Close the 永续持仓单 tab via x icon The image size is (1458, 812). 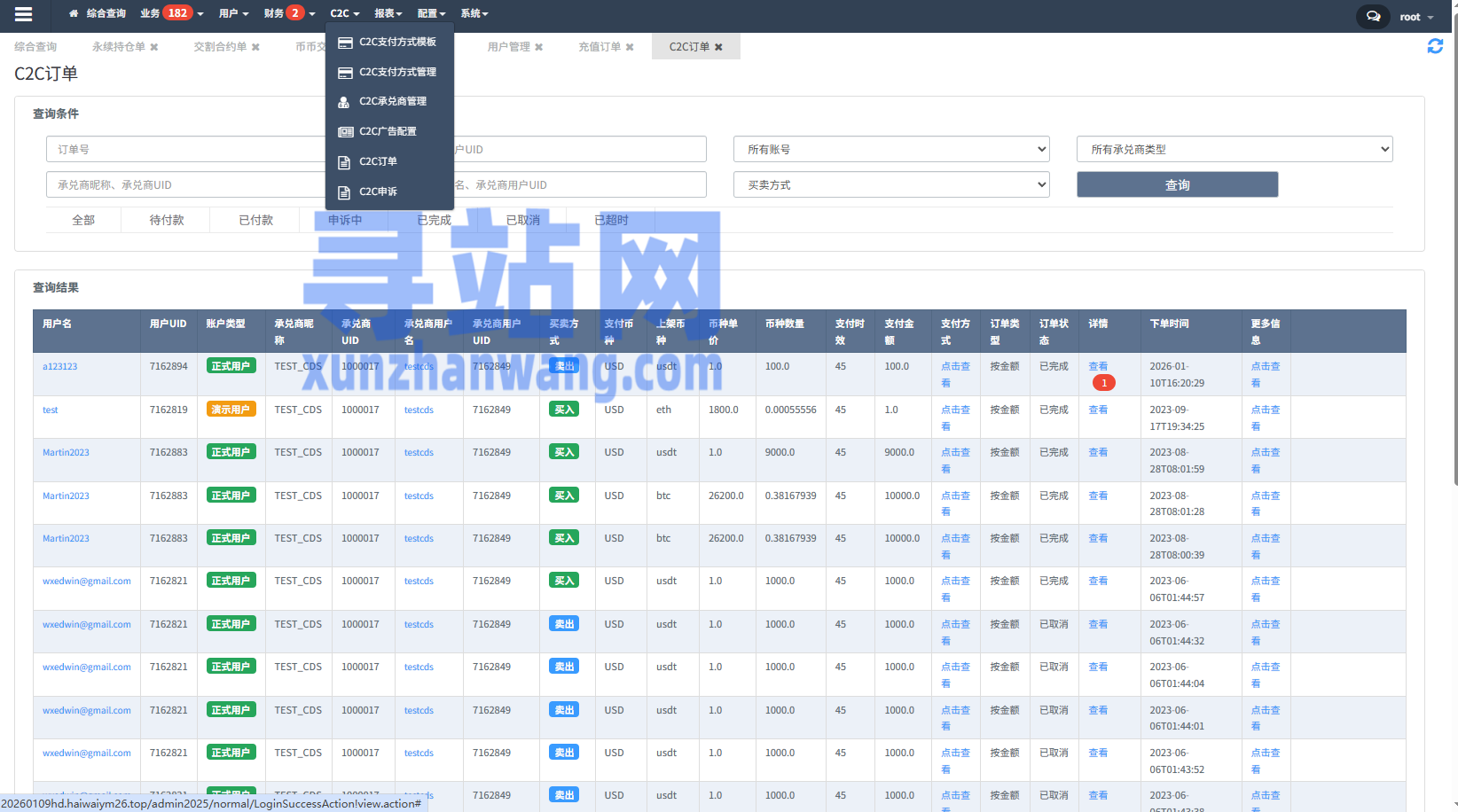(154, 47)
